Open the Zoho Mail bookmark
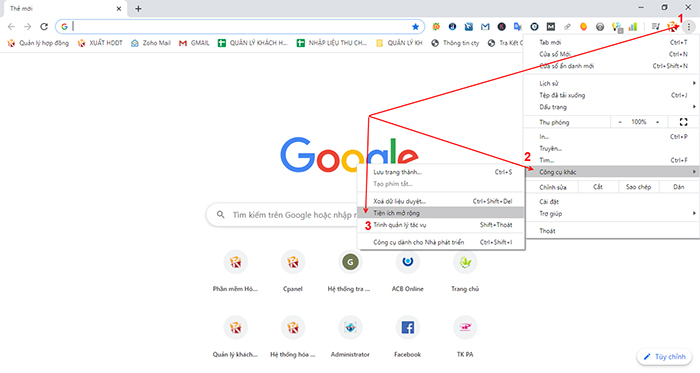Viewport: 700px width, 373px height. [x=150, y=43]
